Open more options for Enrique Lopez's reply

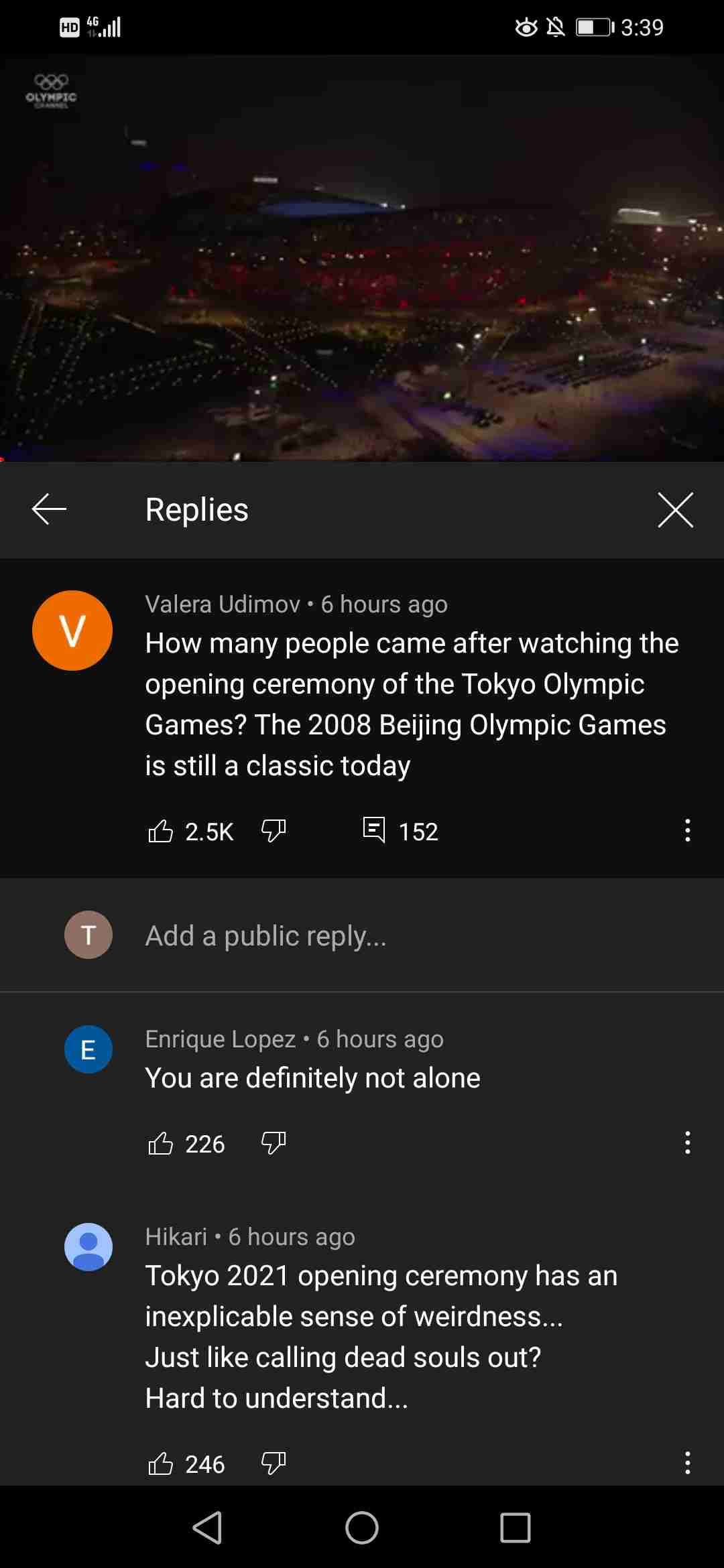[x=687, y=1142]
